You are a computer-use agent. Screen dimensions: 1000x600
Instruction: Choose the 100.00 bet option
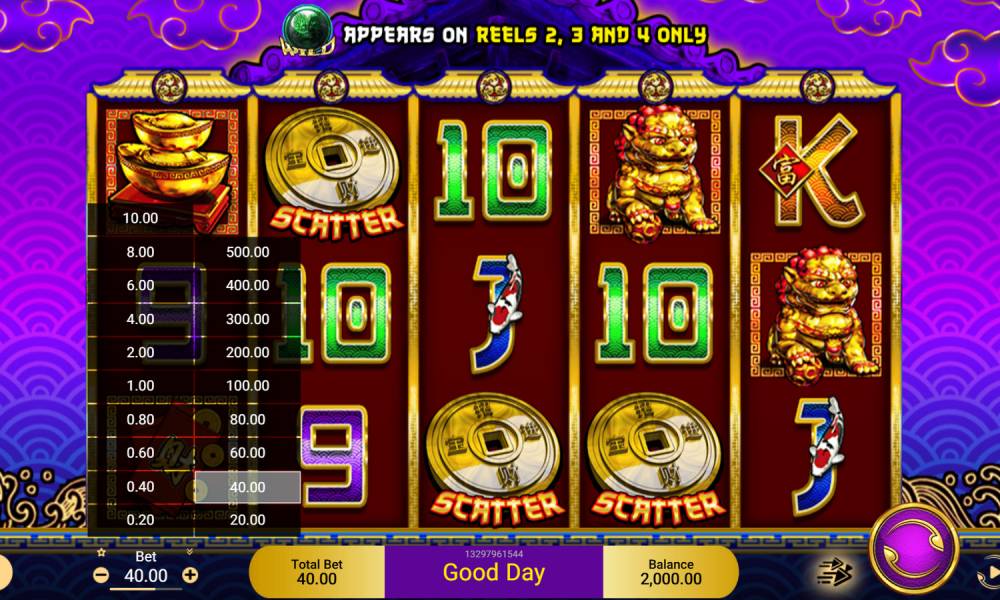247,386
